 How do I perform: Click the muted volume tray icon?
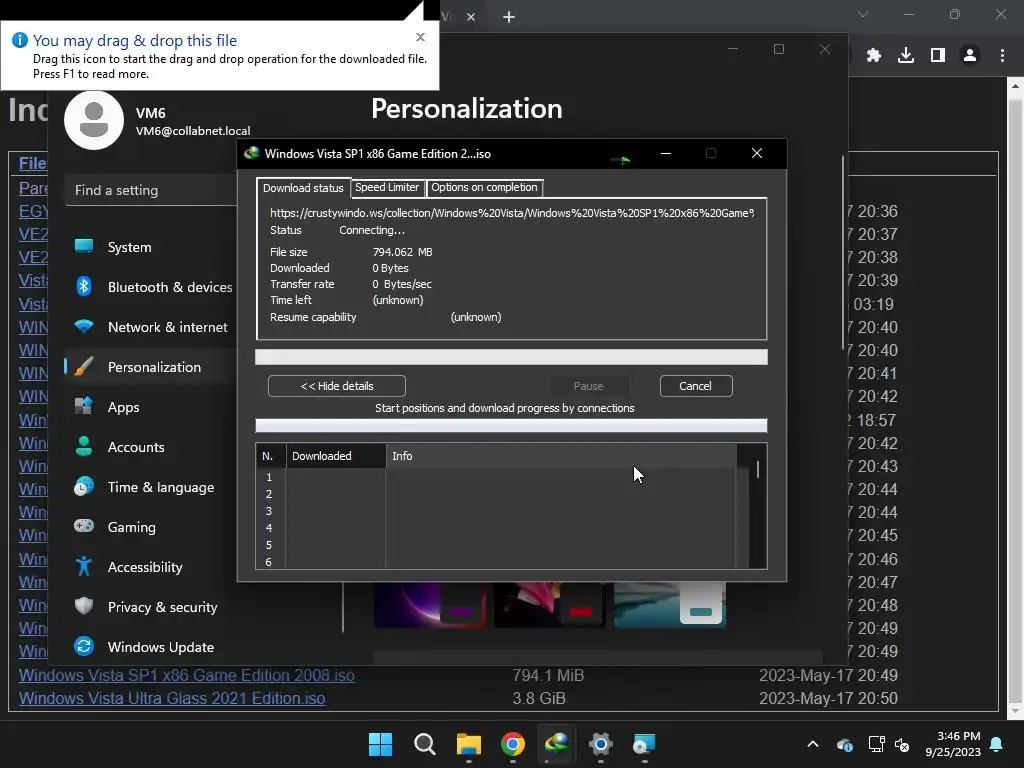[x=902, y=744]
